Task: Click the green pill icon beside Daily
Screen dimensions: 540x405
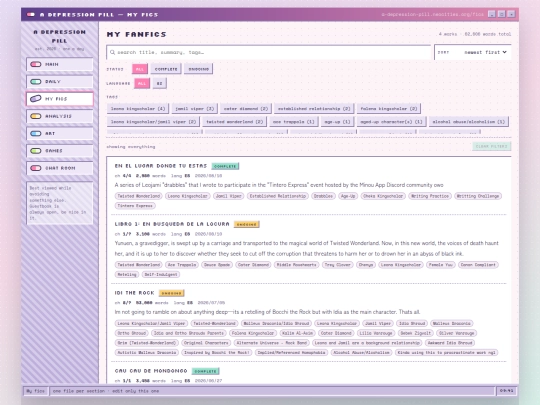Action: (x=35, y=82)
